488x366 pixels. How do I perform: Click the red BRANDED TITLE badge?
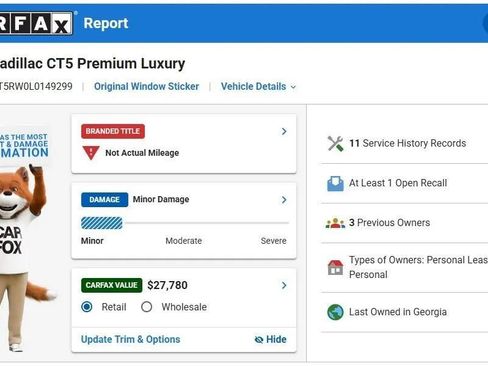pyautogui.click(x=113, y=131)
